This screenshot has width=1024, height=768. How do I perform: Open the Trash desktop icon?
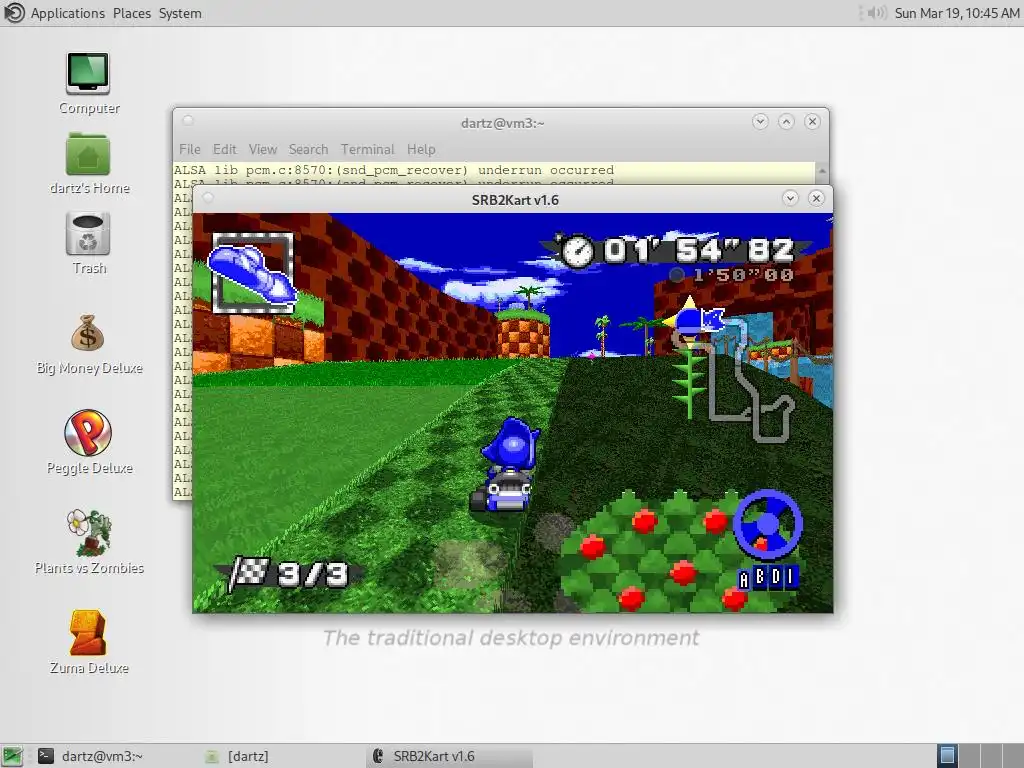pos(88,234)
